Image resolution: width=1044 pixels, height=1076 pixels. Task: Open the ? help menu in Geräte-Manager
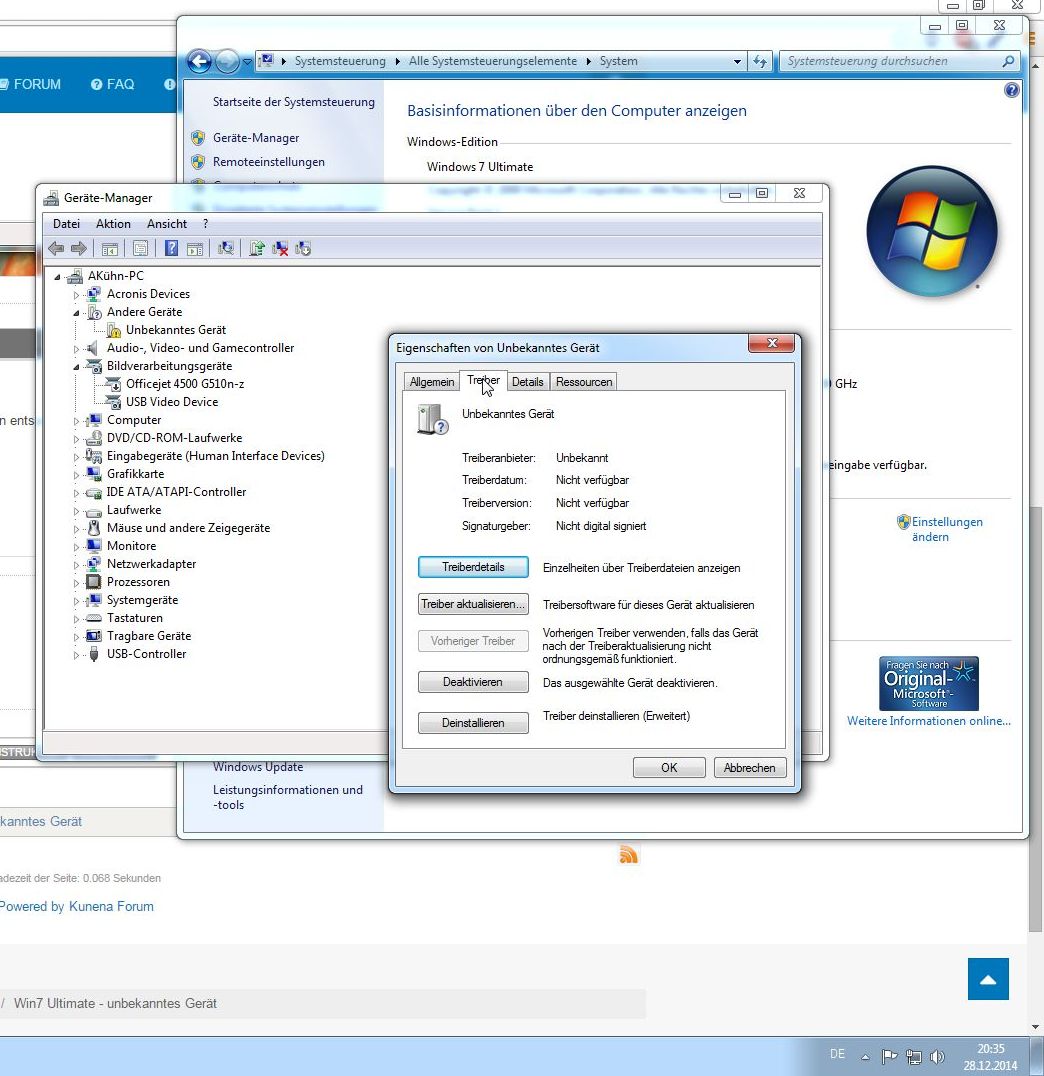(205, 224)
